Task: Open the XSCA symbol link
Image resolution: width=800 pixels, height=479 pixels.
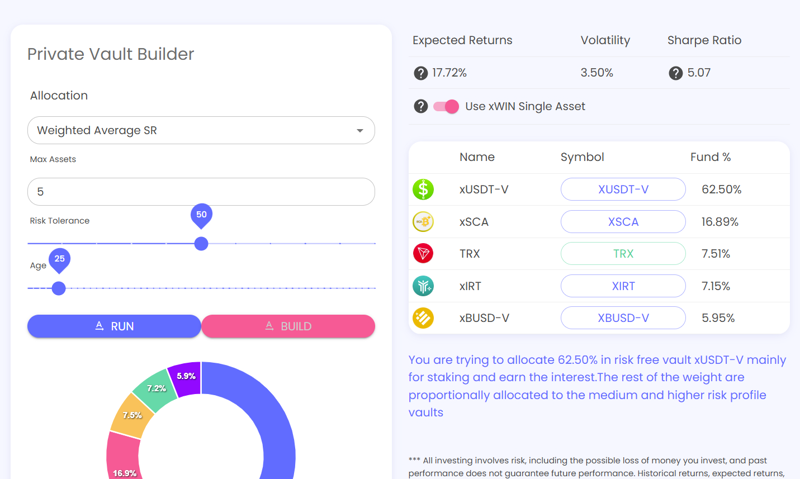Action: [623, 222]
